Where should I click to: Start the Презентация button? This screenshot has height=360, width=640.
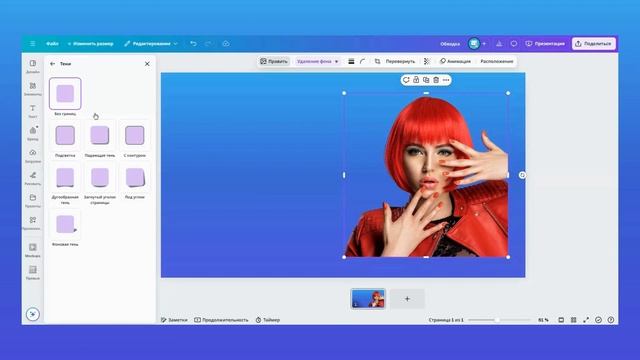[545, 44]
